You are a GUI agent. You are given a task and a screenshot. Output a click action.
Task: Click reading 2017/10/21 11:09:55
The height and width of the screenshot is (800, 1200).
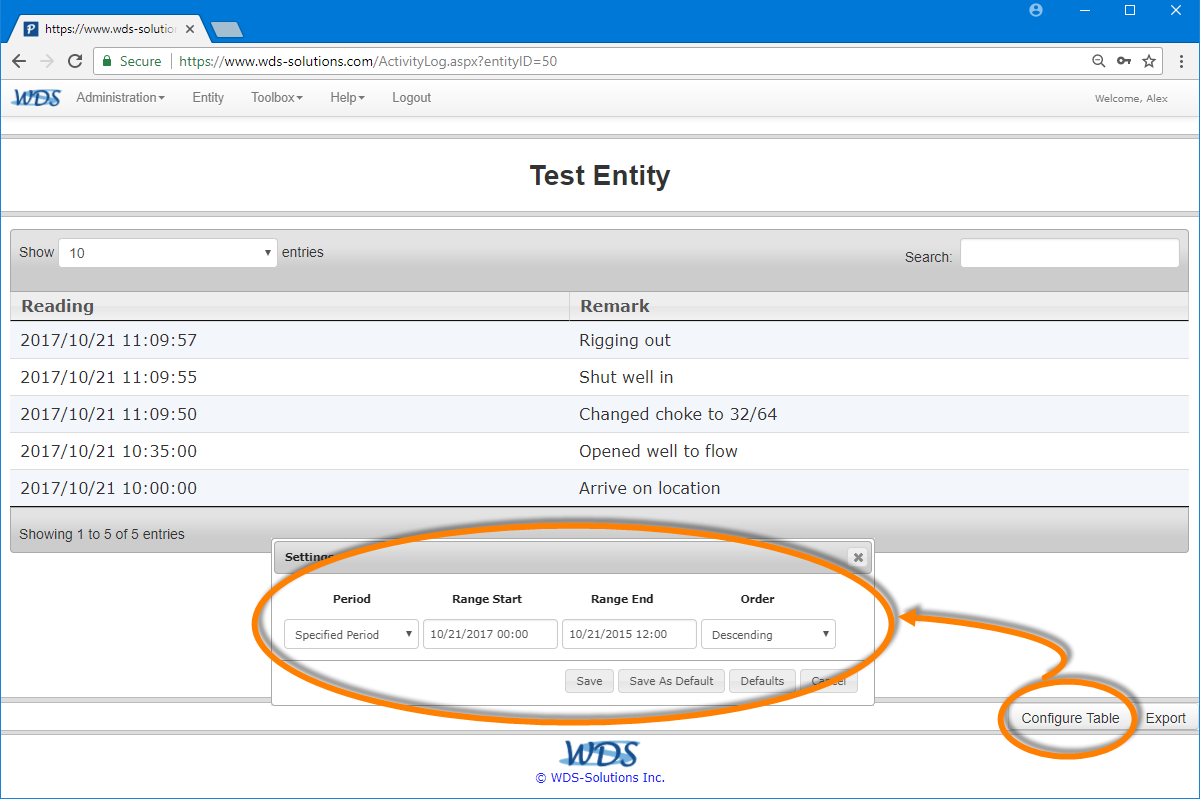pos(109,377)
